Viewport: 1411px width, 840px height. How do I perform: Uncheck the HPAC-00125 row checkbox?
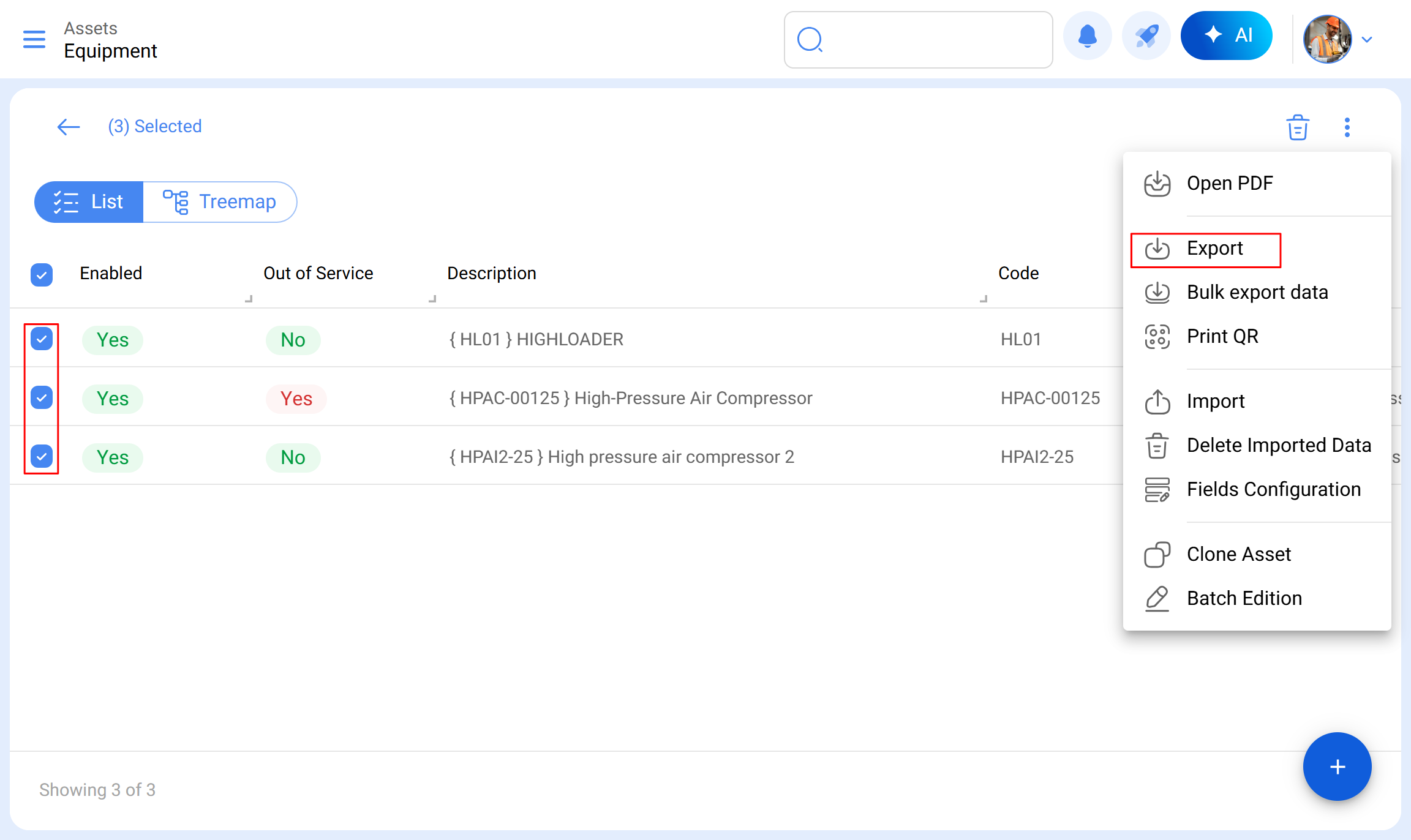coord(42,398)
